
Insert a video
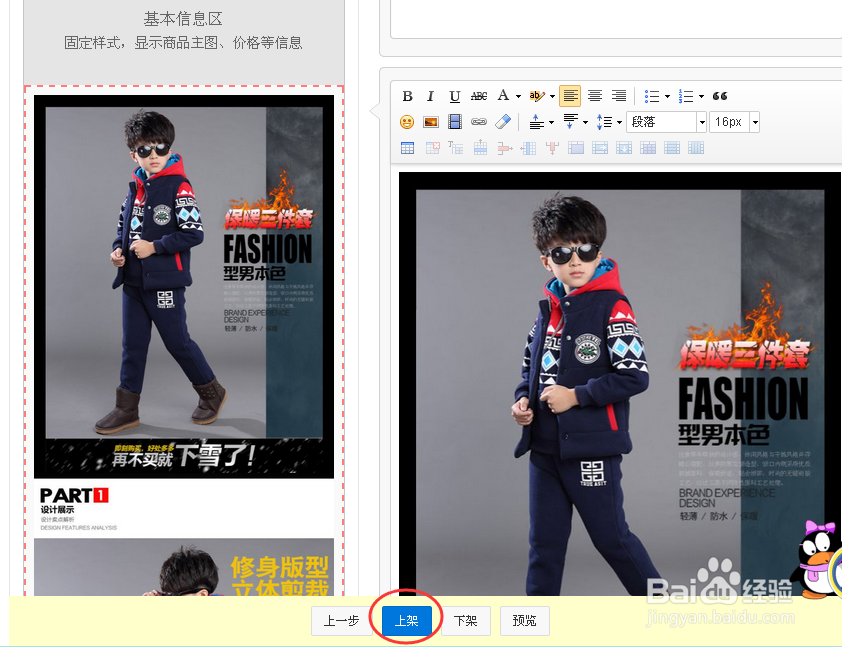[x=455, y=122]
